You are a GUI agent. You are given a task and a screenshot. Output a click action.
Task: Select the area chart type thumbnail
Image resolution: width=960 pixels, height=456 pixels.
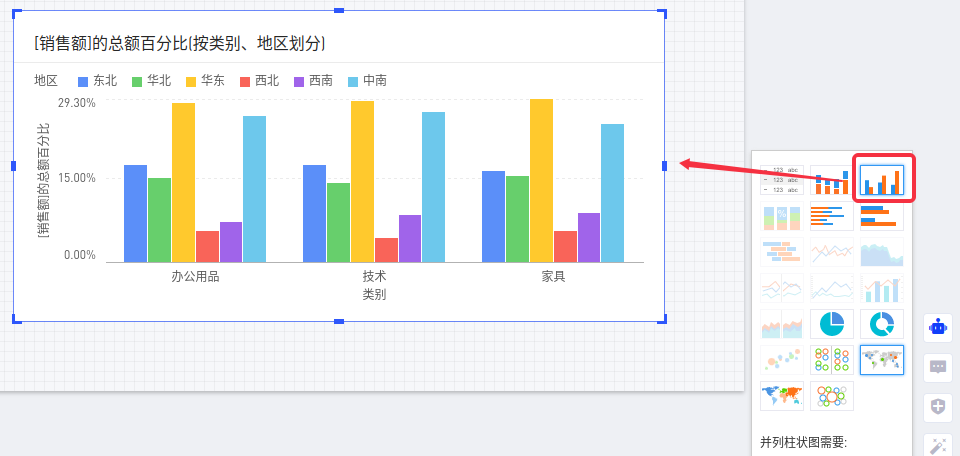pyautogui.click(x=882, y=253)
